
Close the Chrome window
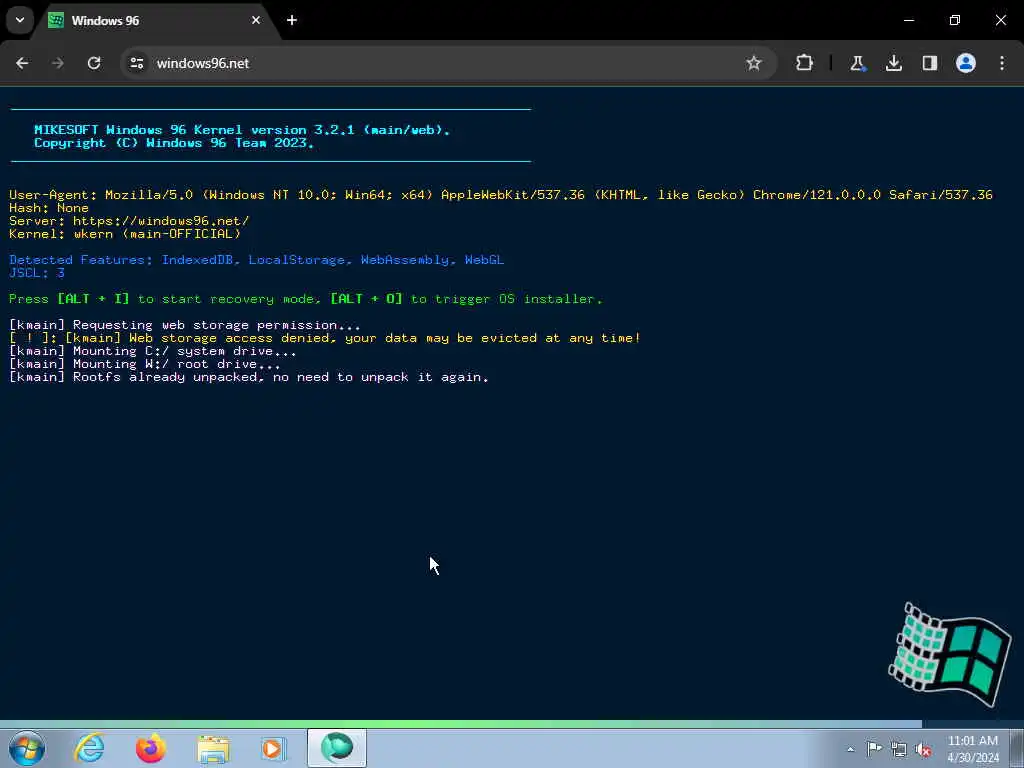click(x=1000, y=20)
